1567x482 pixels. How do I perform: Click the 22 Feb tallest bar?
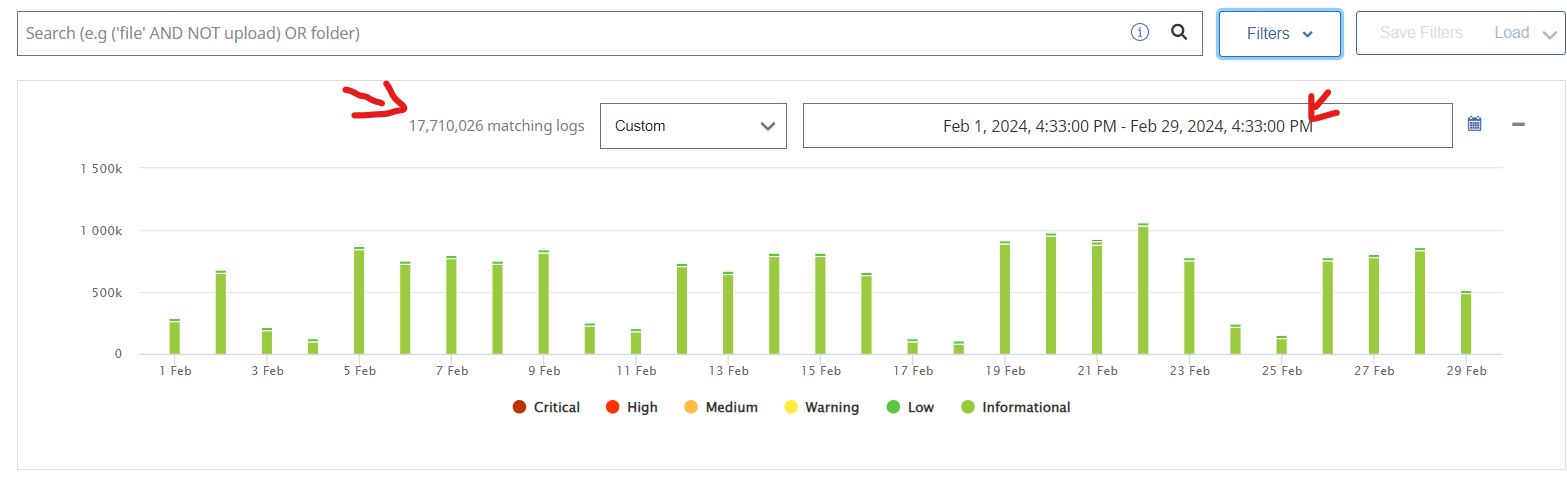1143,290
